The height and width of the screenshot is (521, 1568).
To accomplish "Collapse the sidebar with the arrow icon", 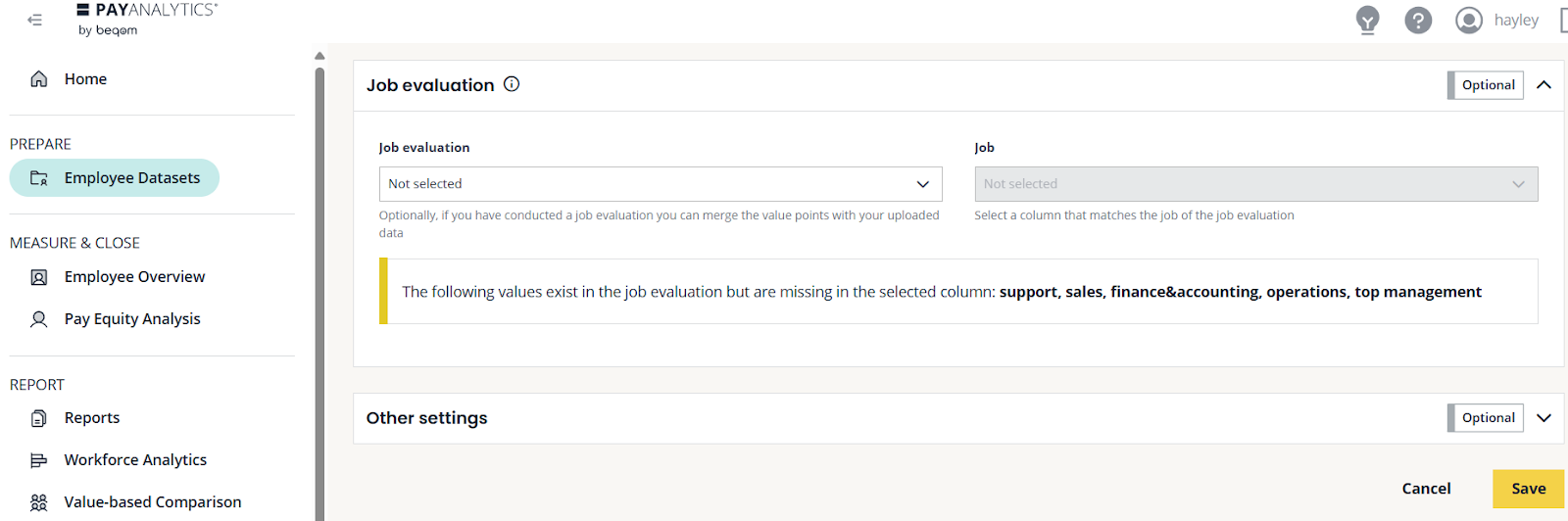I will [x=35, y=20].
